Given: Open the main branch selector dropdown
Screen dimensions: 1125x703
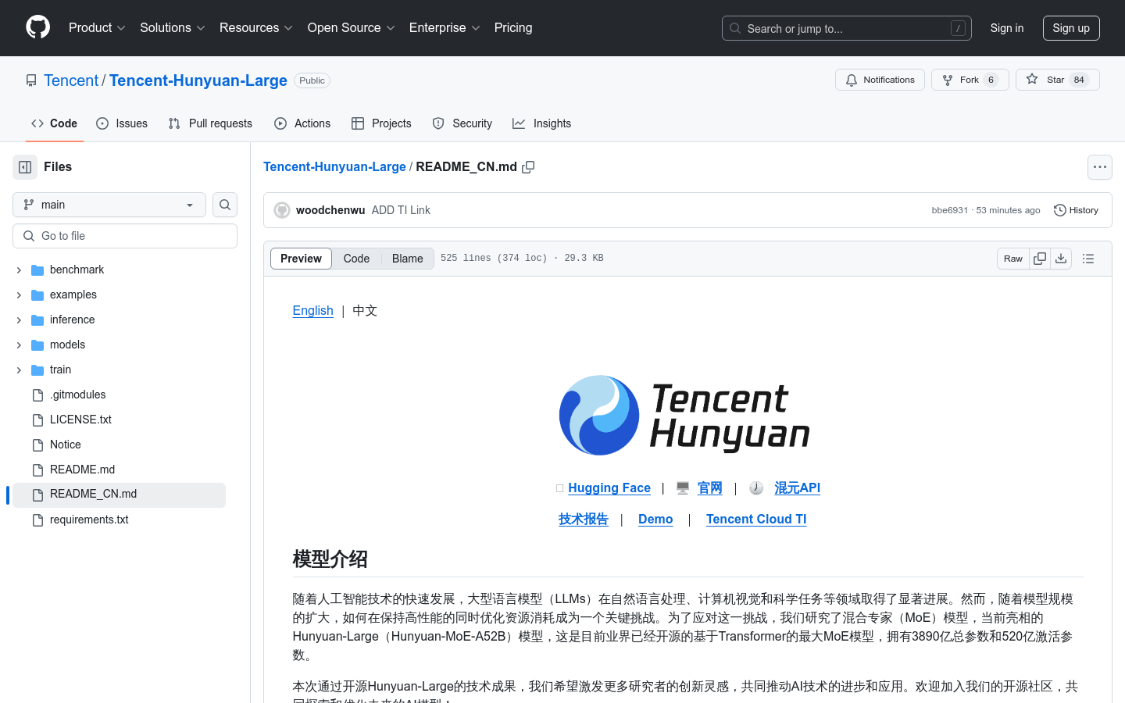Looking at the screenshot, I should click(108, 204).
